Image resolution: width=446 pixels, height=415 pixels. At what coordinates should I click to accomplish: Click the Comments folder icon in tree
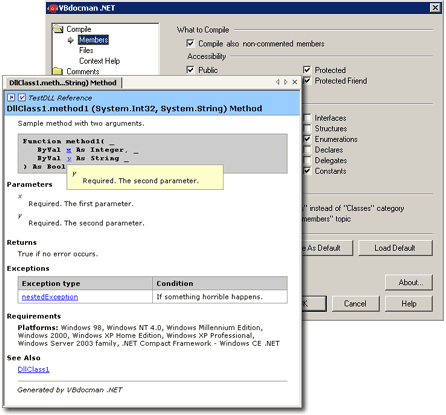point(58,71)
